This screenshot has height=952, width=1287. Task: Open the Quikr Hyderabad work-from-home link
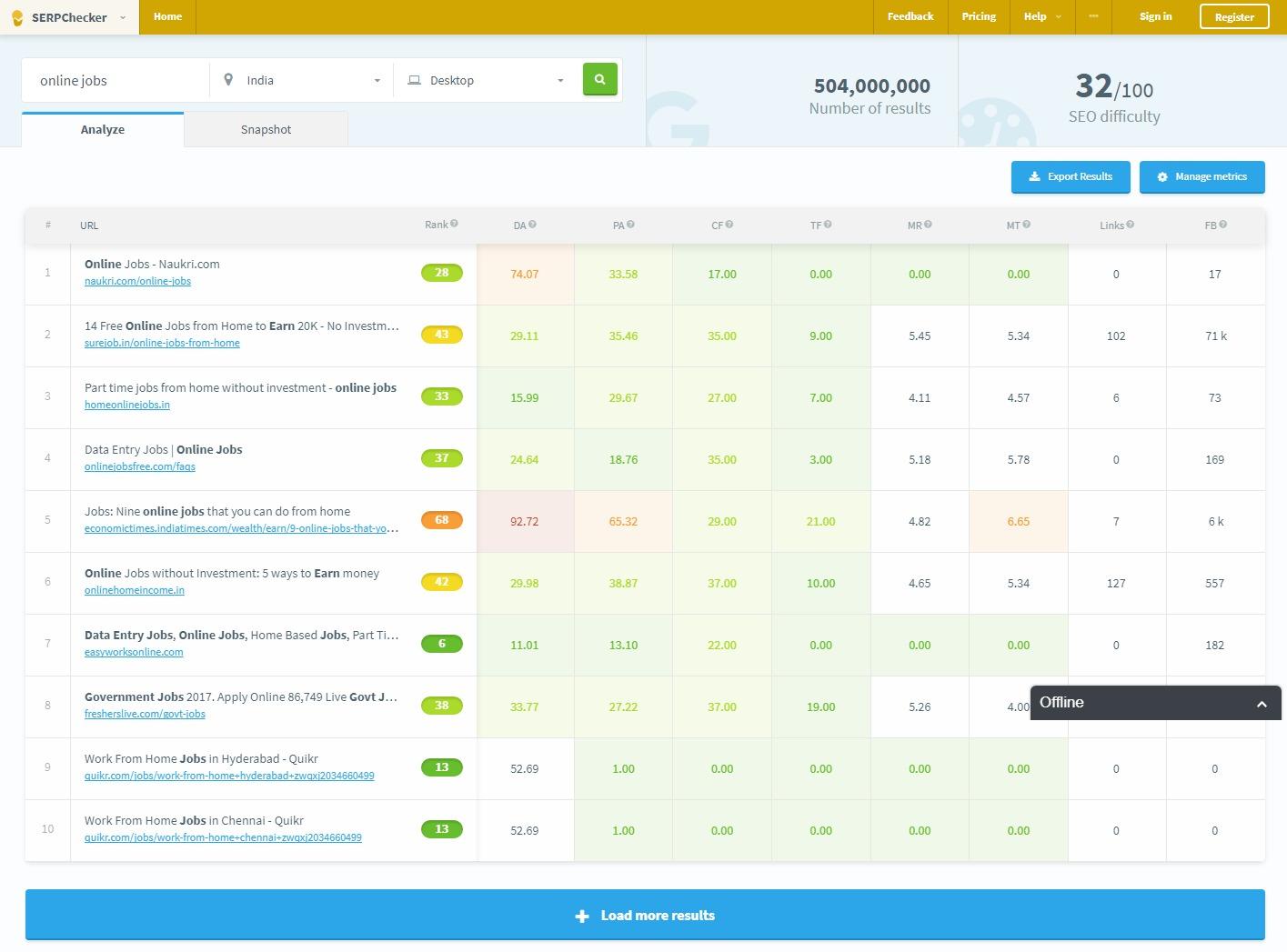click(x=229, y=776)
